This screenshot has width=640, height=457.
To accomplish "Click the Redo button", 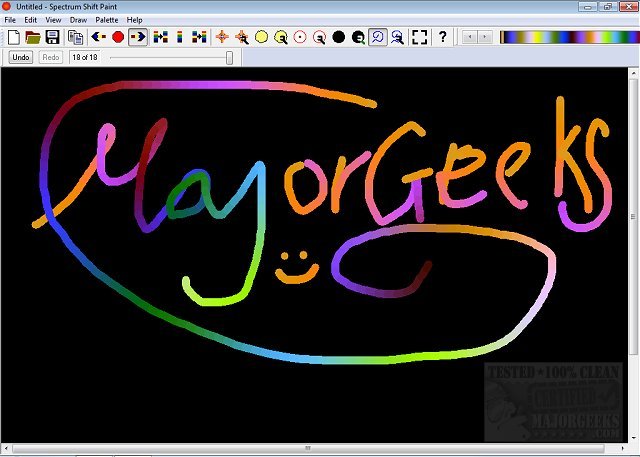I will coord(51,57).
